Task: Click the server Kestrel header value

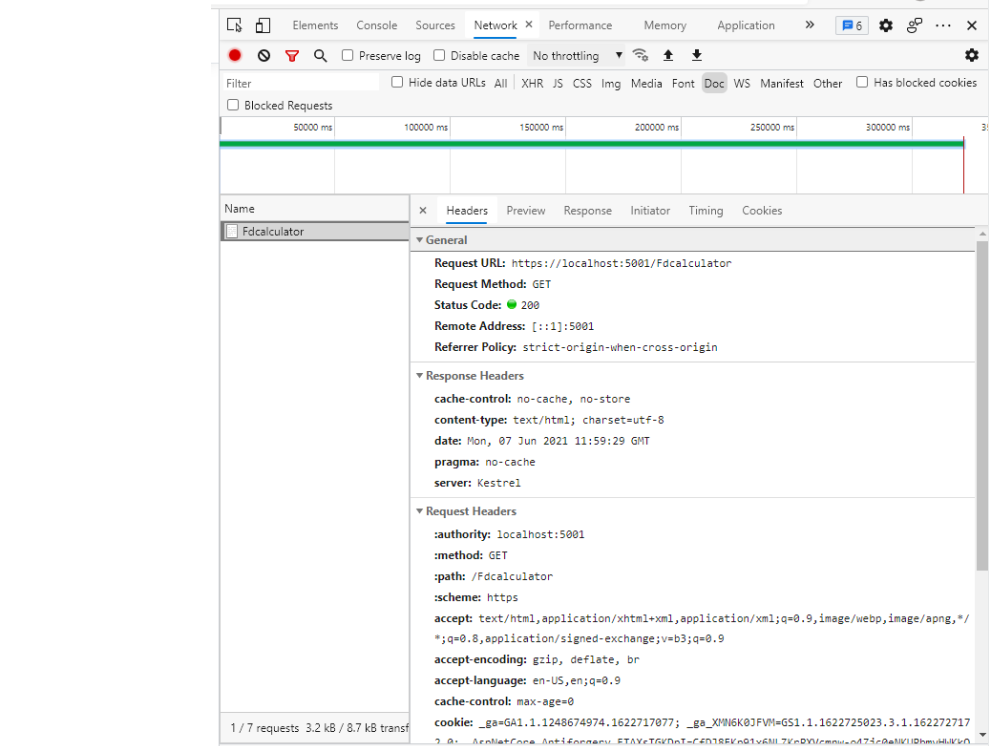Action: tap(499, 483)
